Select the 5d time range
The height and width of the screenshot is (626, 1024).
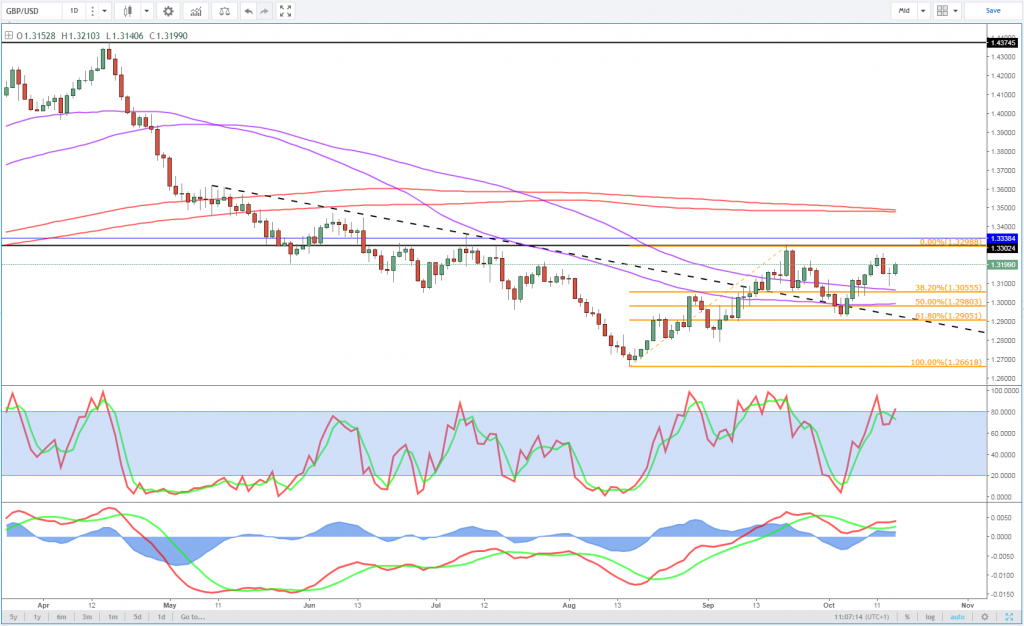pos(137,617)
